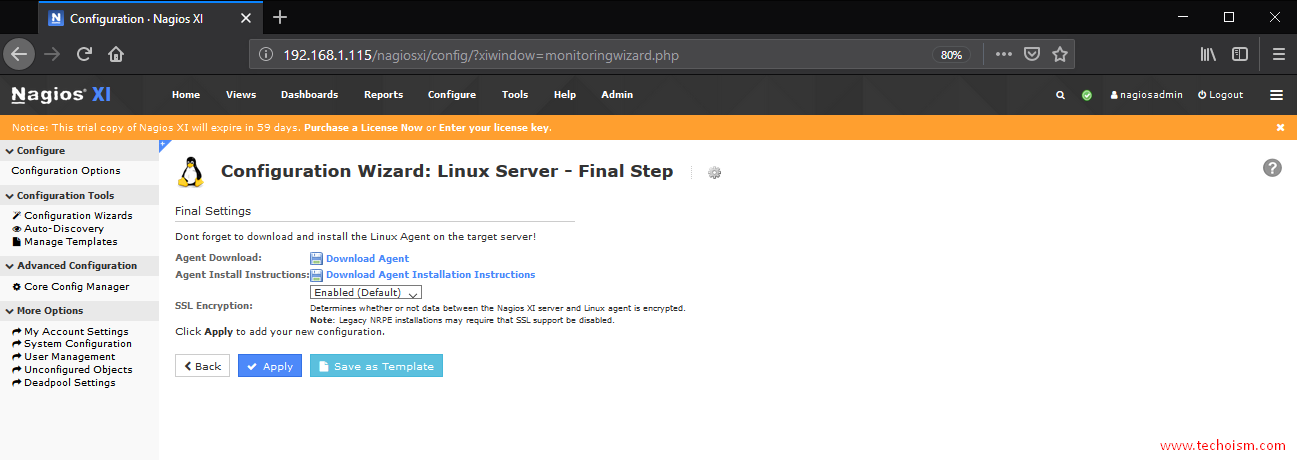The height and width of the screenshot is (460, 1297).
Task: Click the 80% zoom level indicator
Action: point(951,55)
